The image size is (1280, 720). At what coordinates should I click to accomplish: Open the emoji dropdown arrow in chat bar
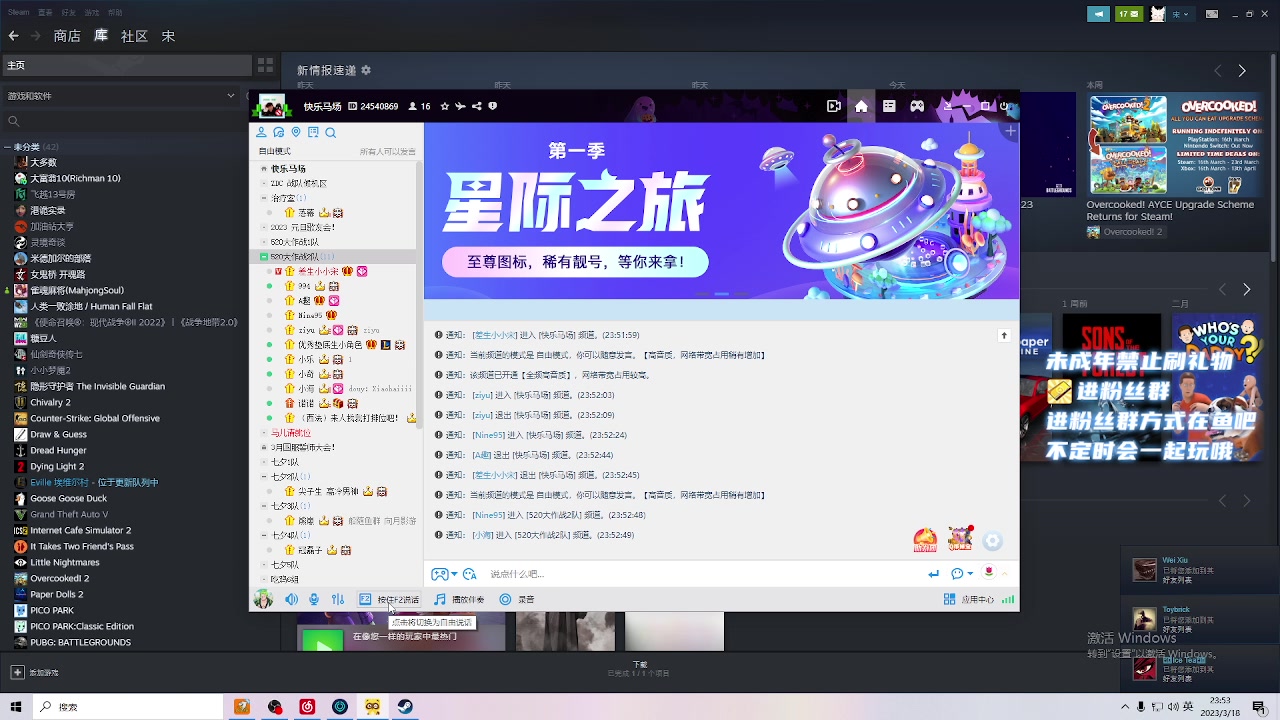tap(455, 573)
